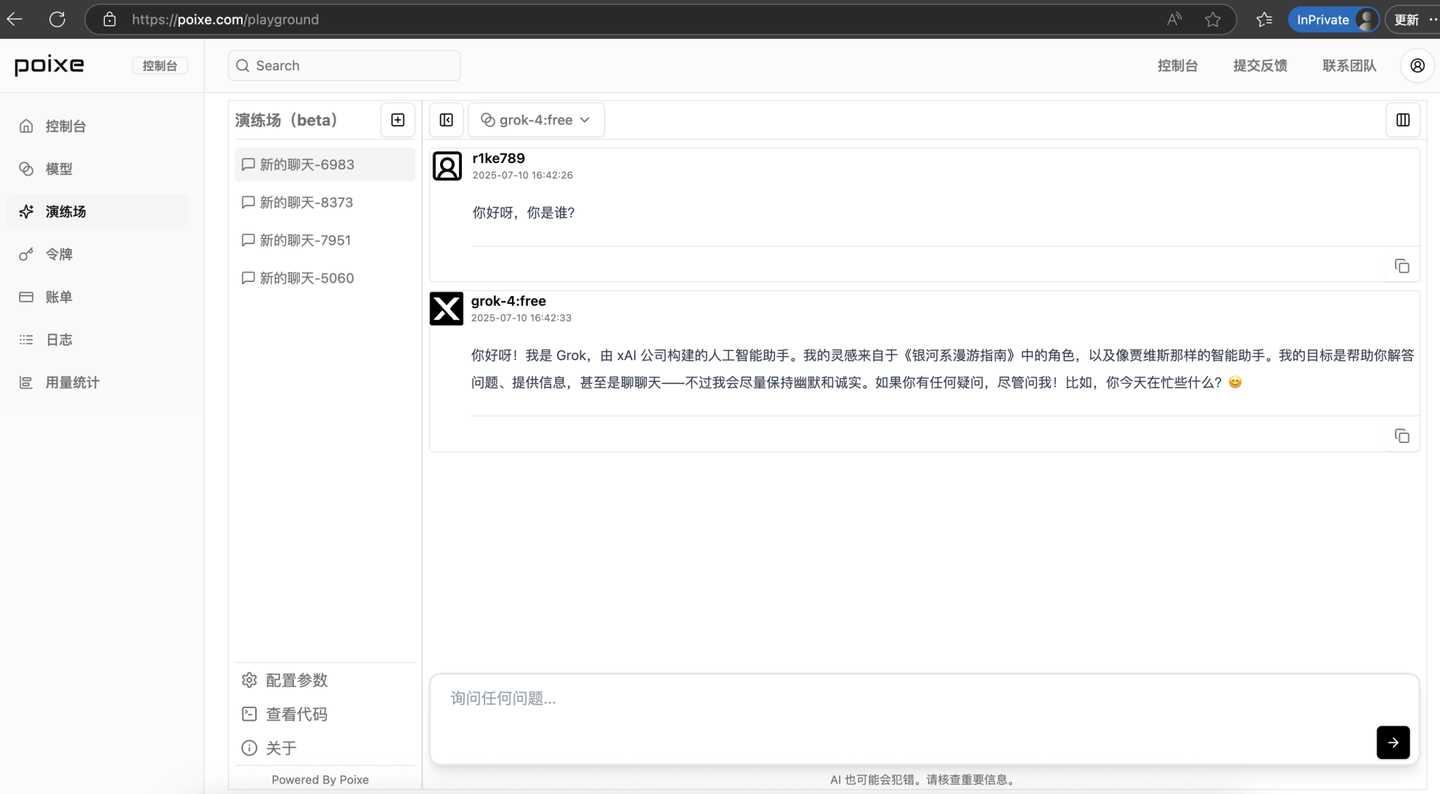
Task: Open the user account avatar icon
Action: [1417, 65]
